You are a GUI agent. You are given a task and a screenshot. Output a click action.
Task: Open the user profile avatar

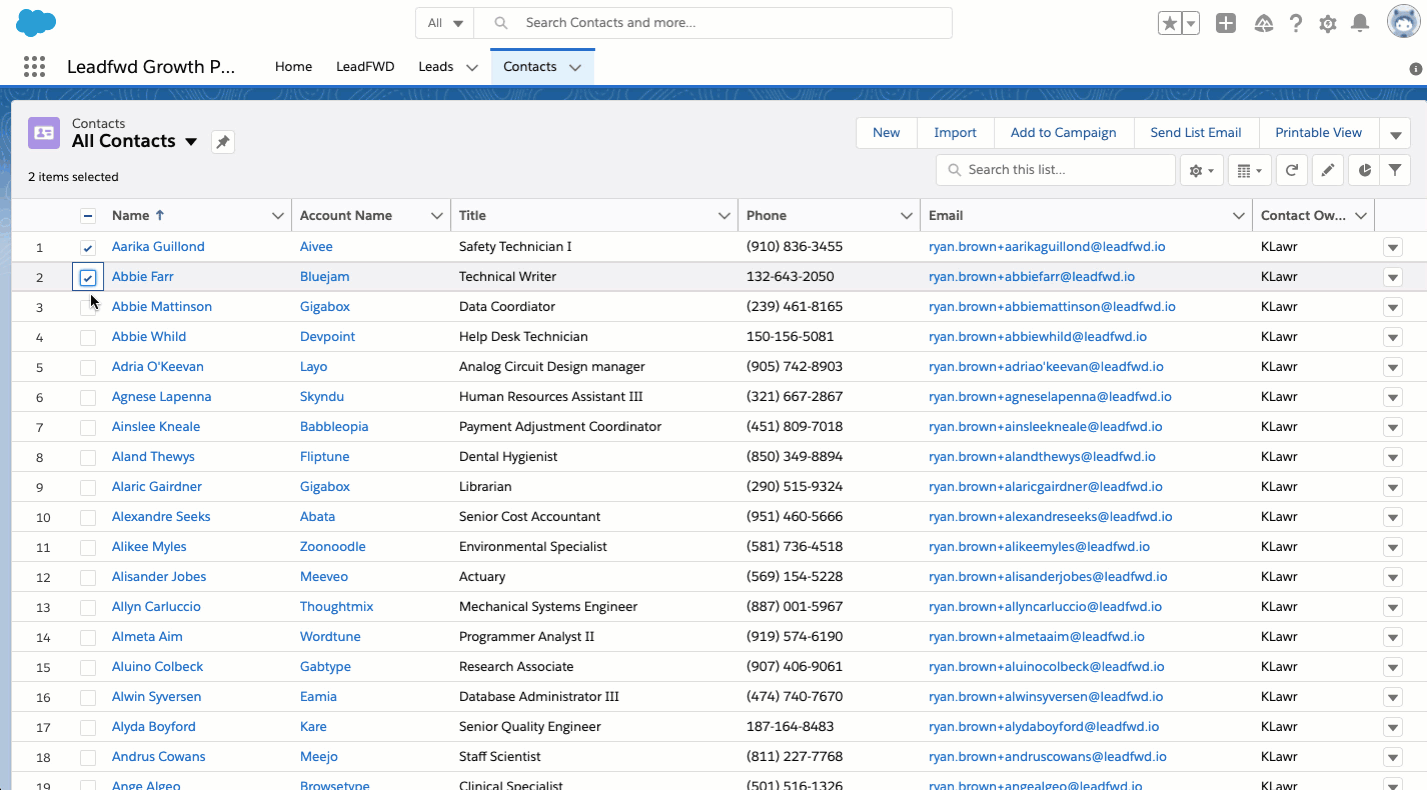(x=1404, y=22)
